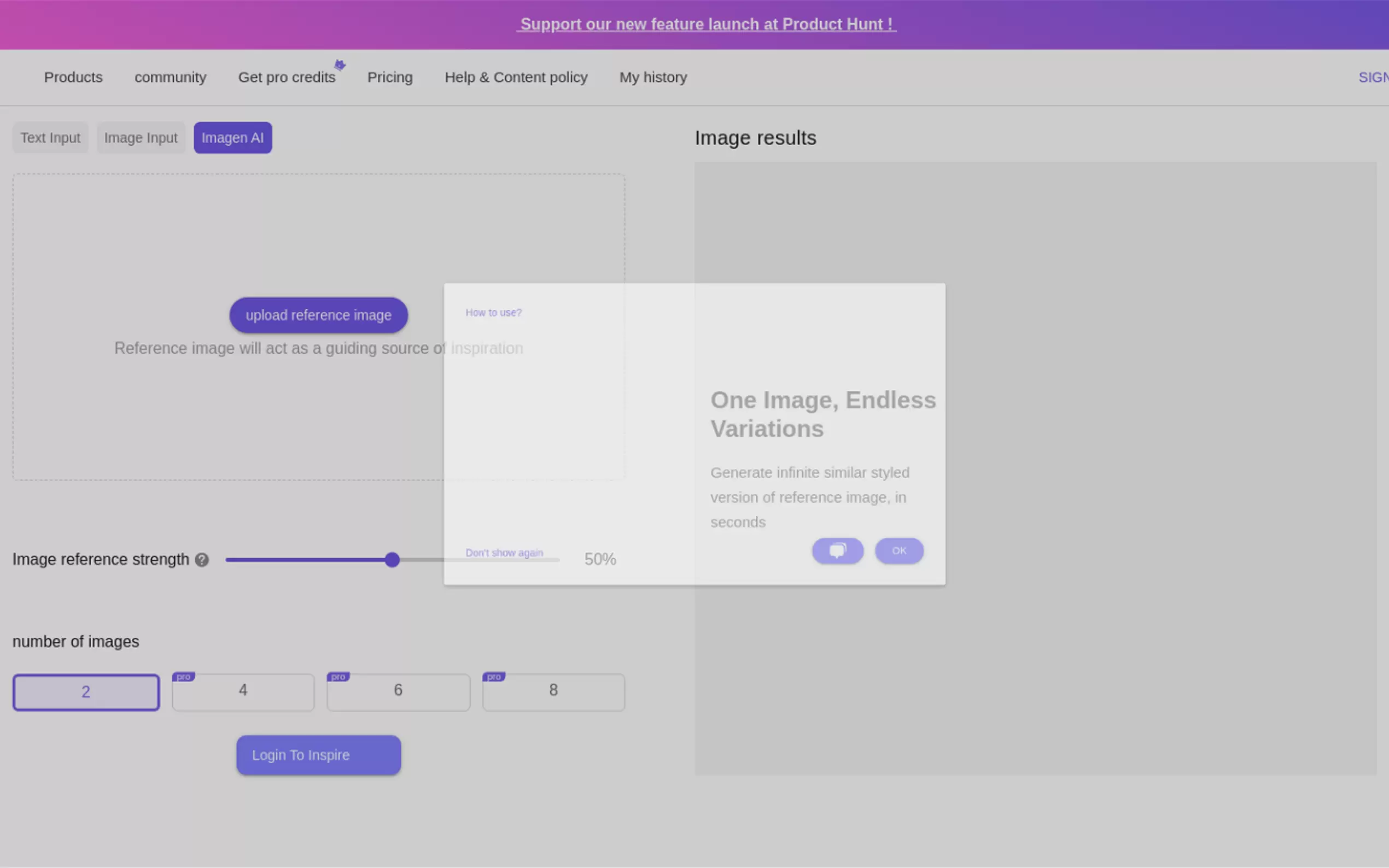
Task: Click the help question mark next to reference strength
Action: point(202,560)
